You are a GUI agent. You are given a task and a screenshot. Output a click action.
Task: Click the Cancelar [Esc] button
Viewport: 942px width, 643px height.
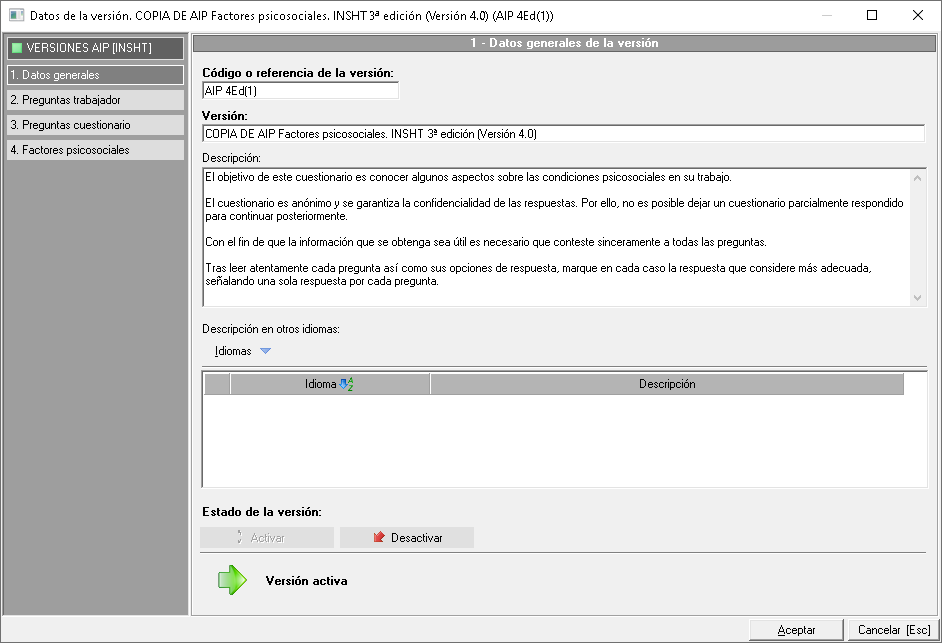click(894, 630)
